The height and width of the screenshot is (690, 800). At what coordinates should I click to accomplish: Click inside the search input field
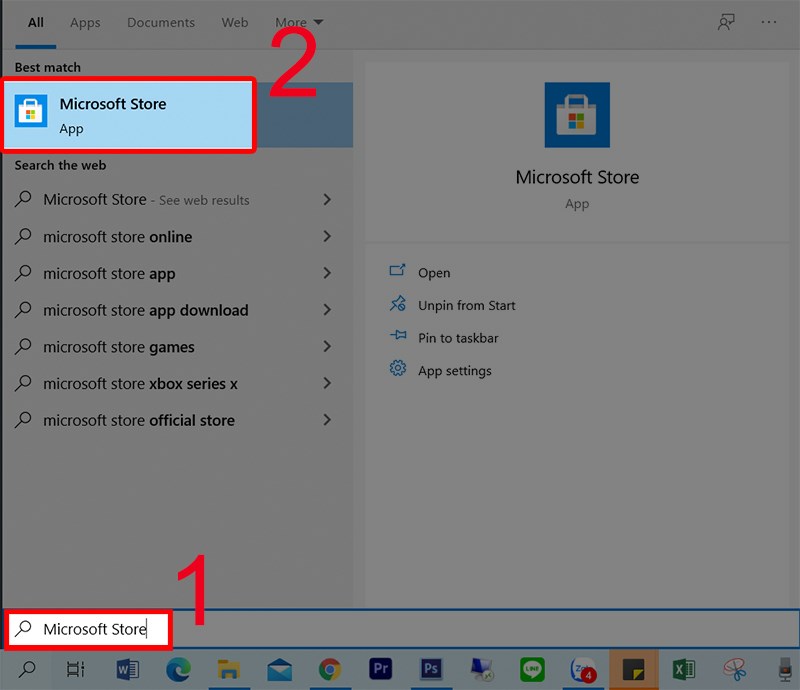[x=95, y=629]
